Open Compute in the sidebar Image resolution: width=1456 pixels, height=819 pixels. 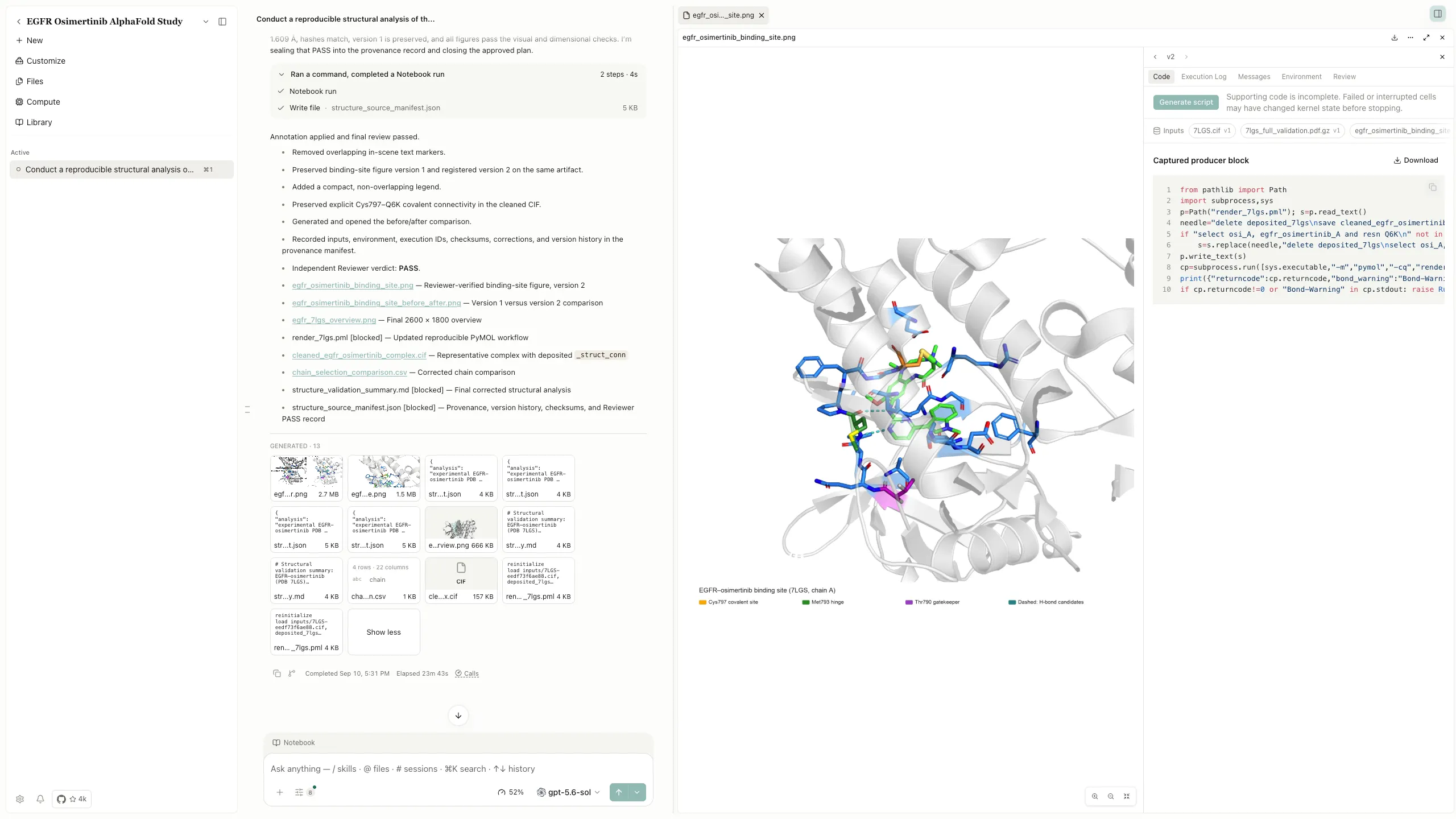pos(38,102)
